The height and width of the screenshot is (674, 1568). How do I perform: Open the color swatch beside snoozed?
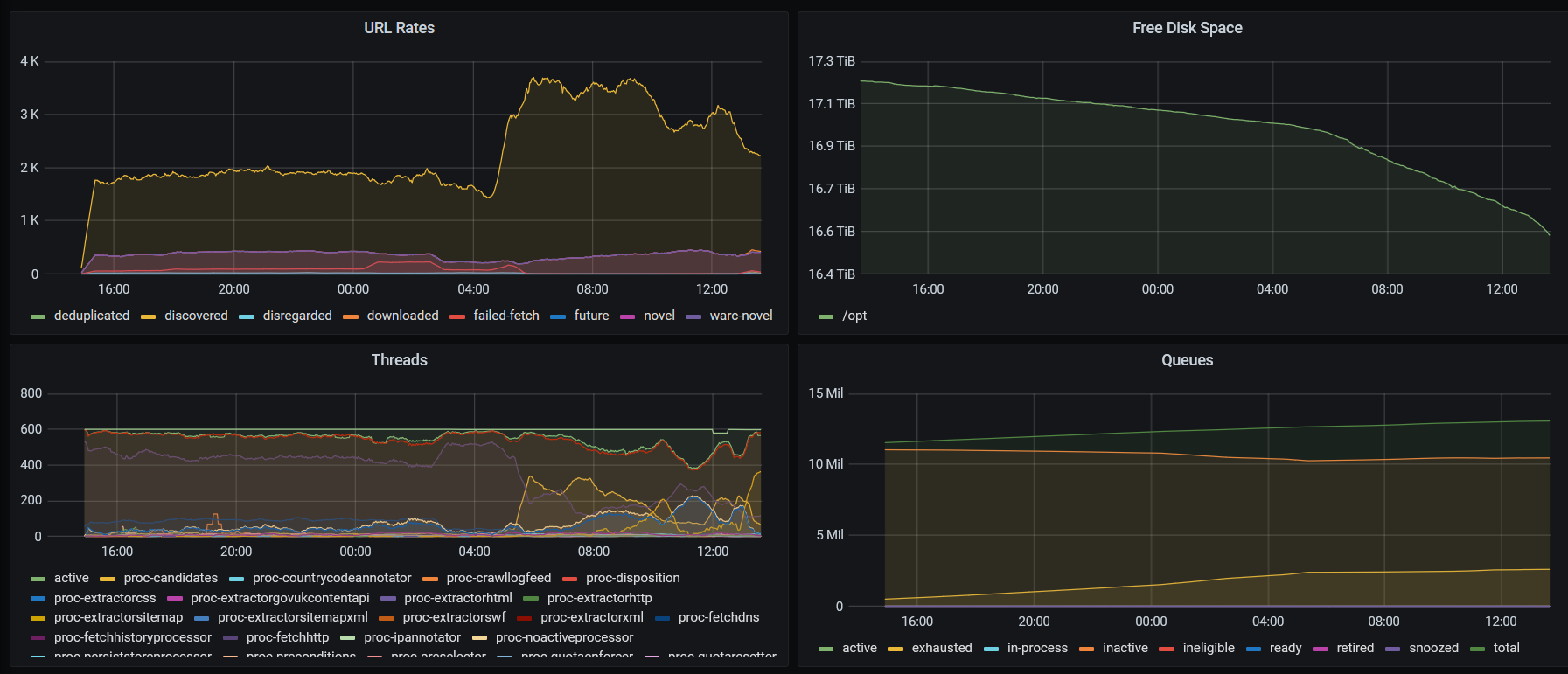(x=1393, y=649)
